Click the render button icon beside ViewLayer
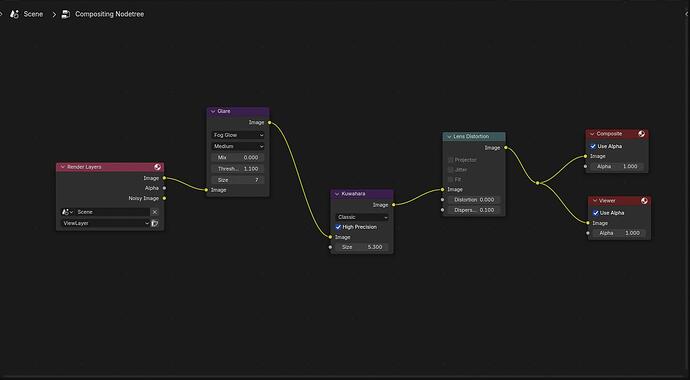690x380 pixels. (x=154, y=223)
